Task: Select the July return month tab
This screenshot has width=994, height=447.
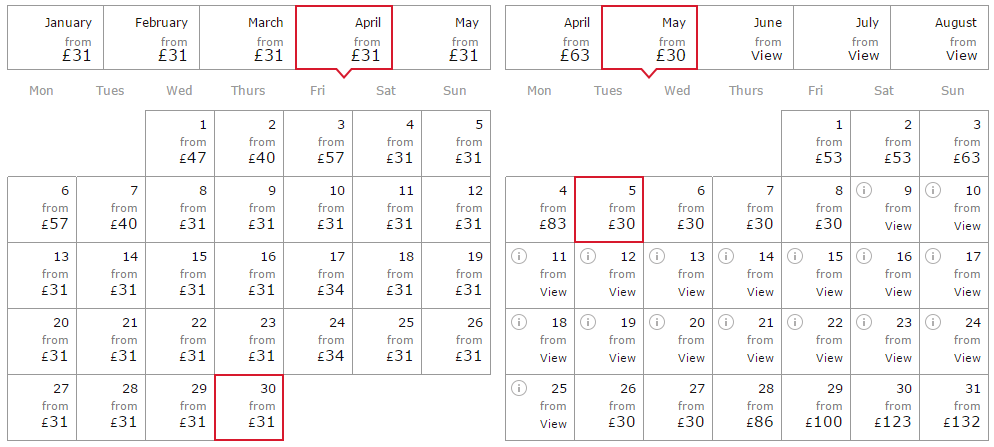Action: 842,38
